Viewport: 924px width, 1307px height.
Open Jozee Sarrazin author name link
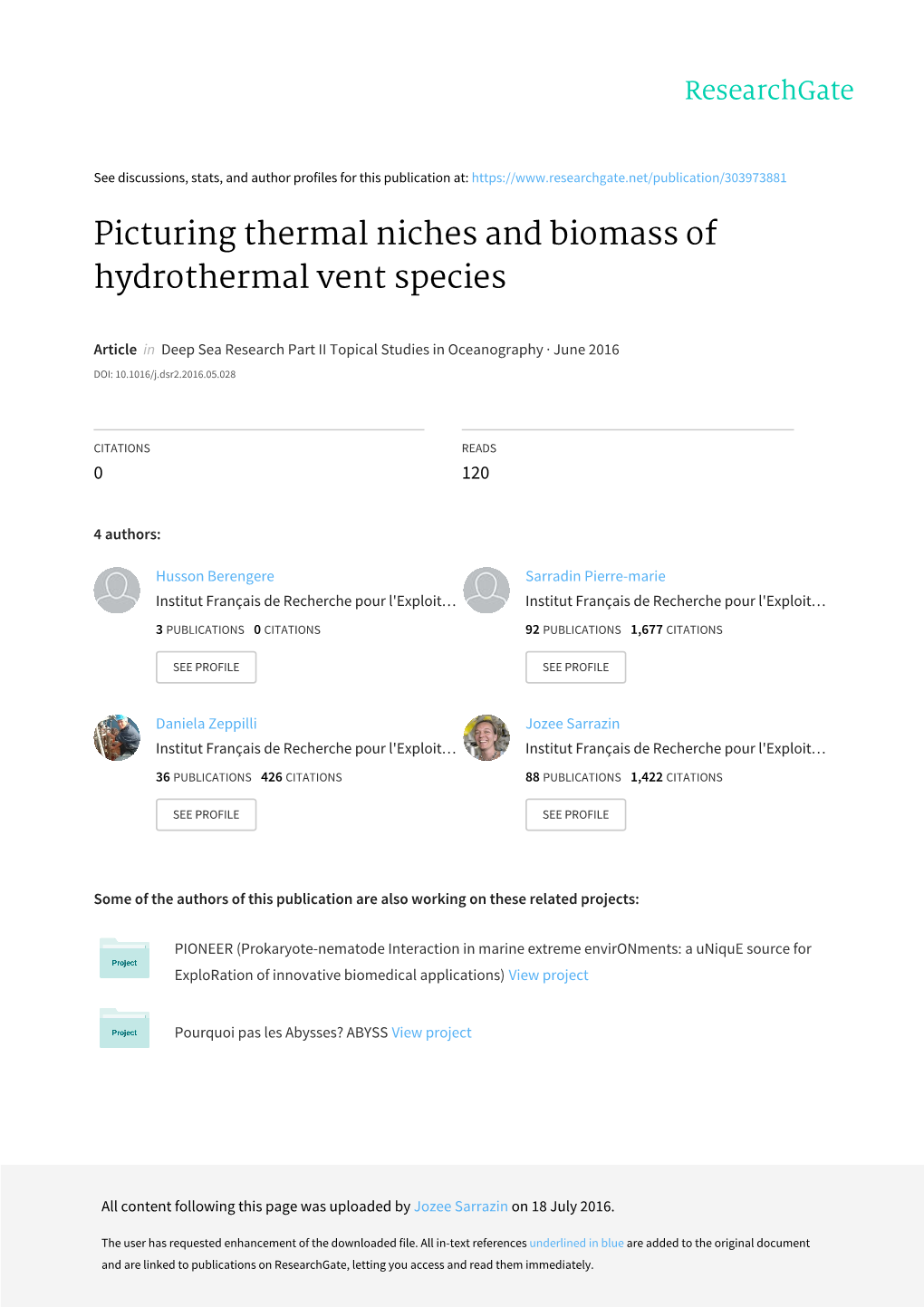[x=573, y=724]
